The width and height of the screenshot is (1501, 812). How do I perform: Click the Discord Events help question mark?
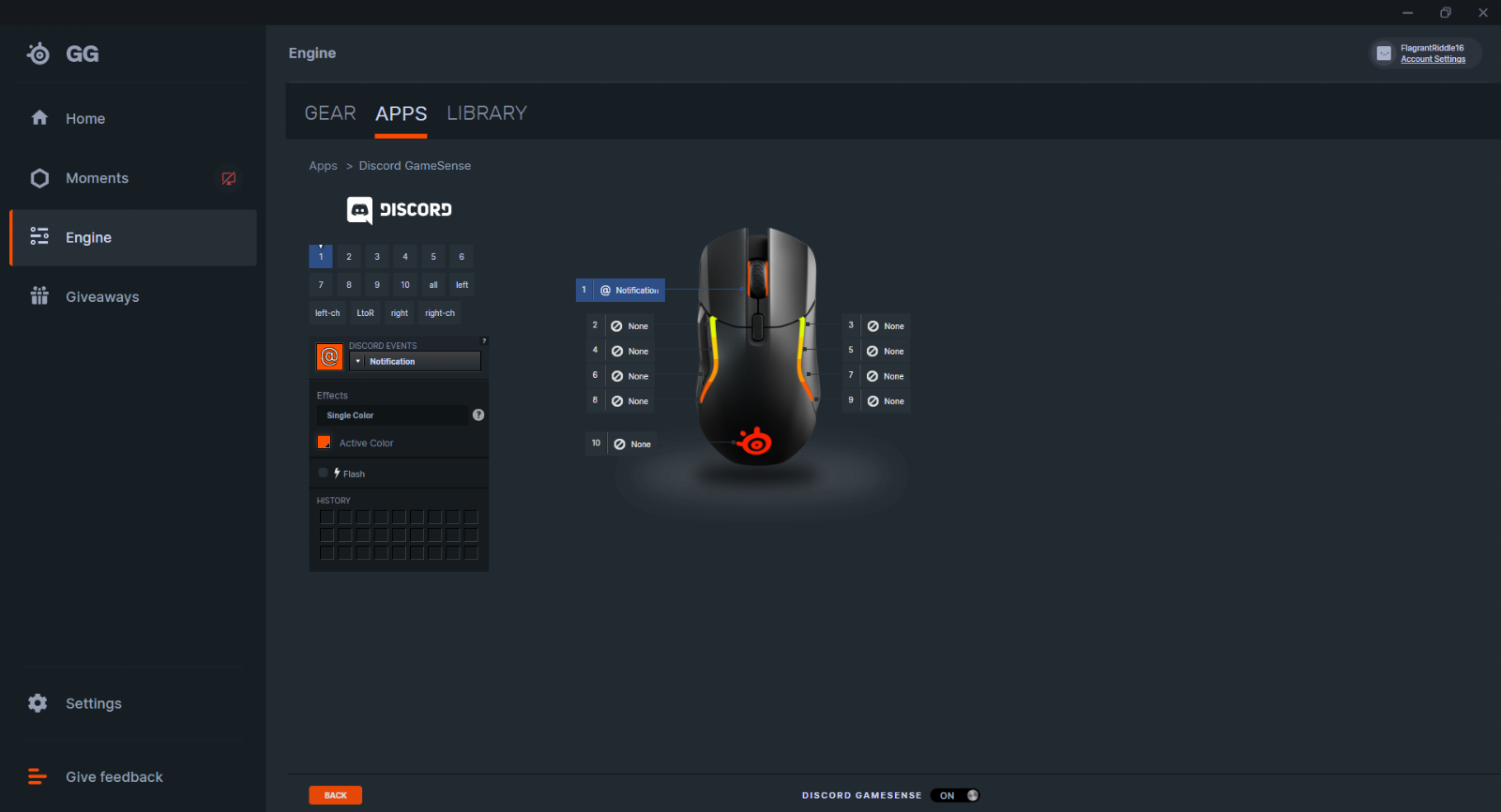pyautogui.click(x=484, y=340)
